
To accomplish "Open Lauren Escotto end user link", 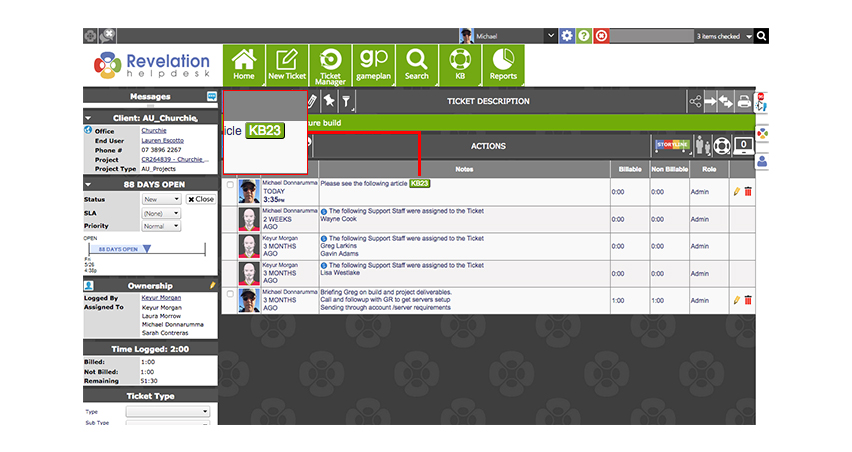I will 162,140.
